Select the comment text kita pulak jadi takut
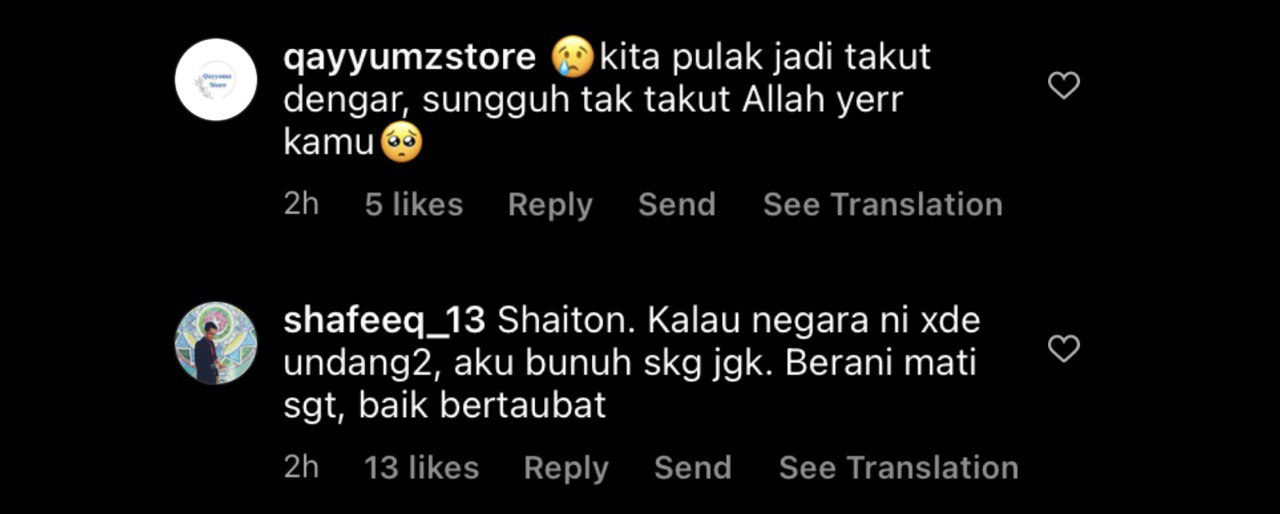This screenshot has width=1280, height=514. pyautogui.click(x=765, y=58)
